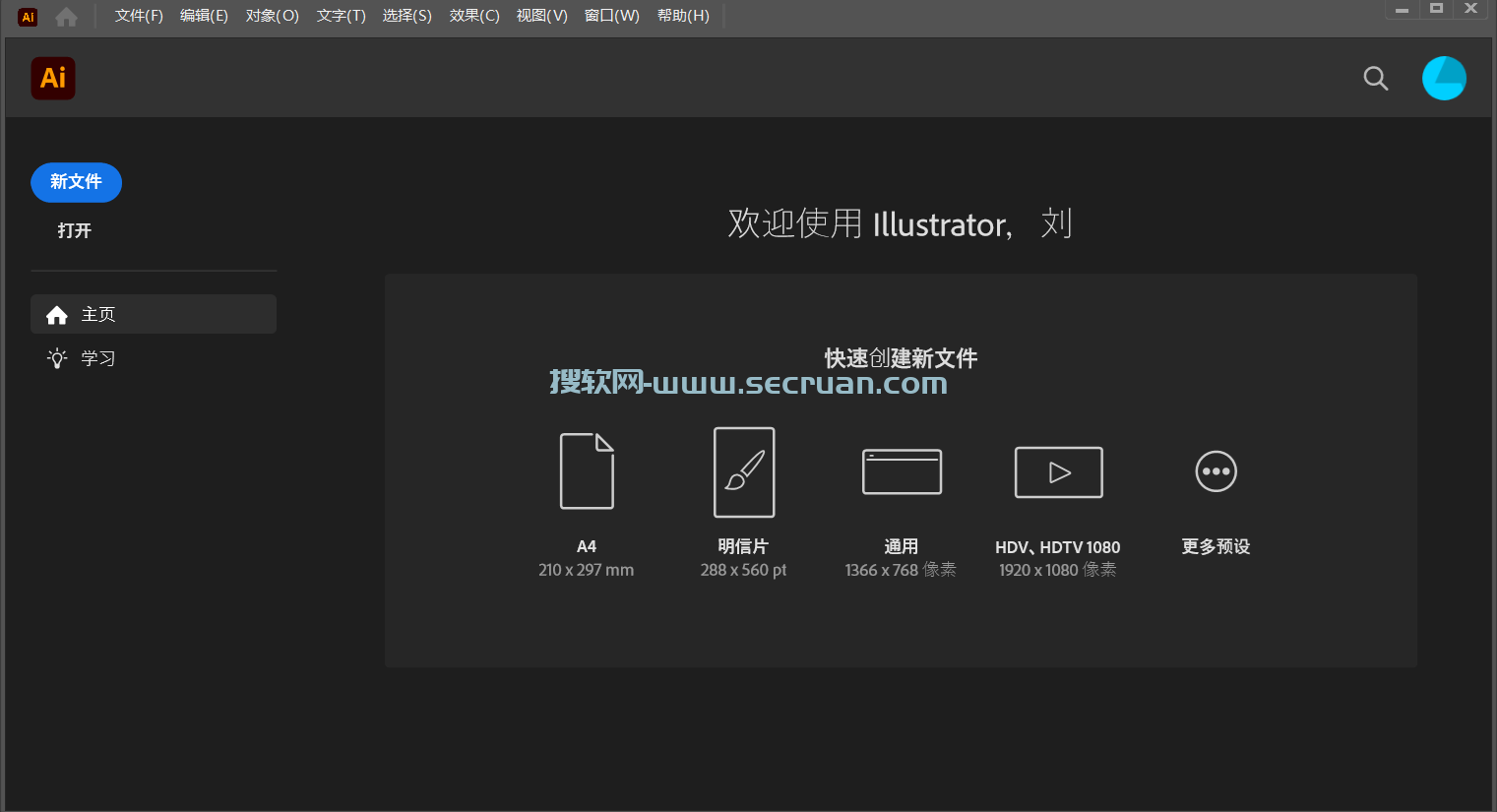Open the 视图(V) menu
This screenshot has width=1497, height=812.
tap(542, 16)
